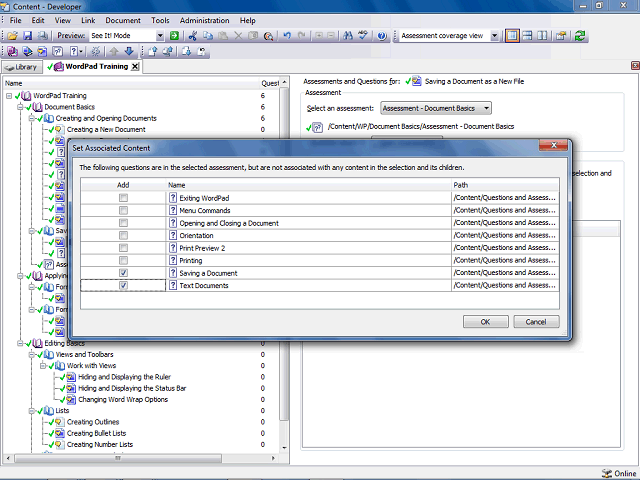Screen dimensions: 640x480
Task: Open the Assessment coverage view dropdown
Action: [x=494, y=36]
